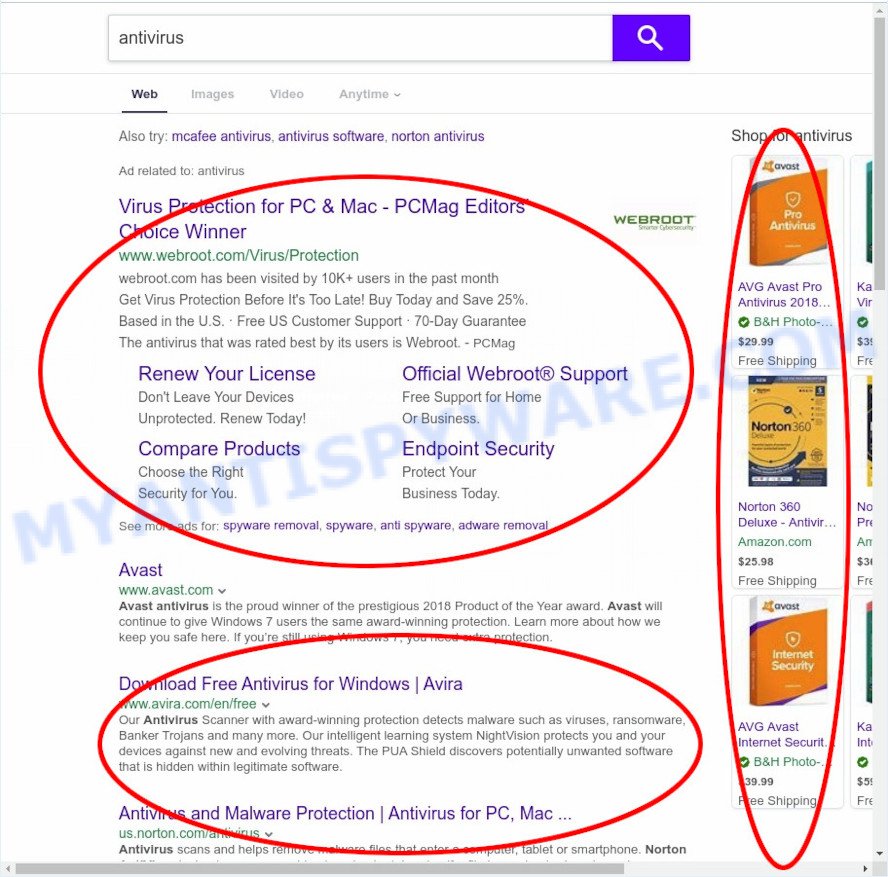Open the Renew Your License link
This screenshot has height=877, width=888.
226,374
